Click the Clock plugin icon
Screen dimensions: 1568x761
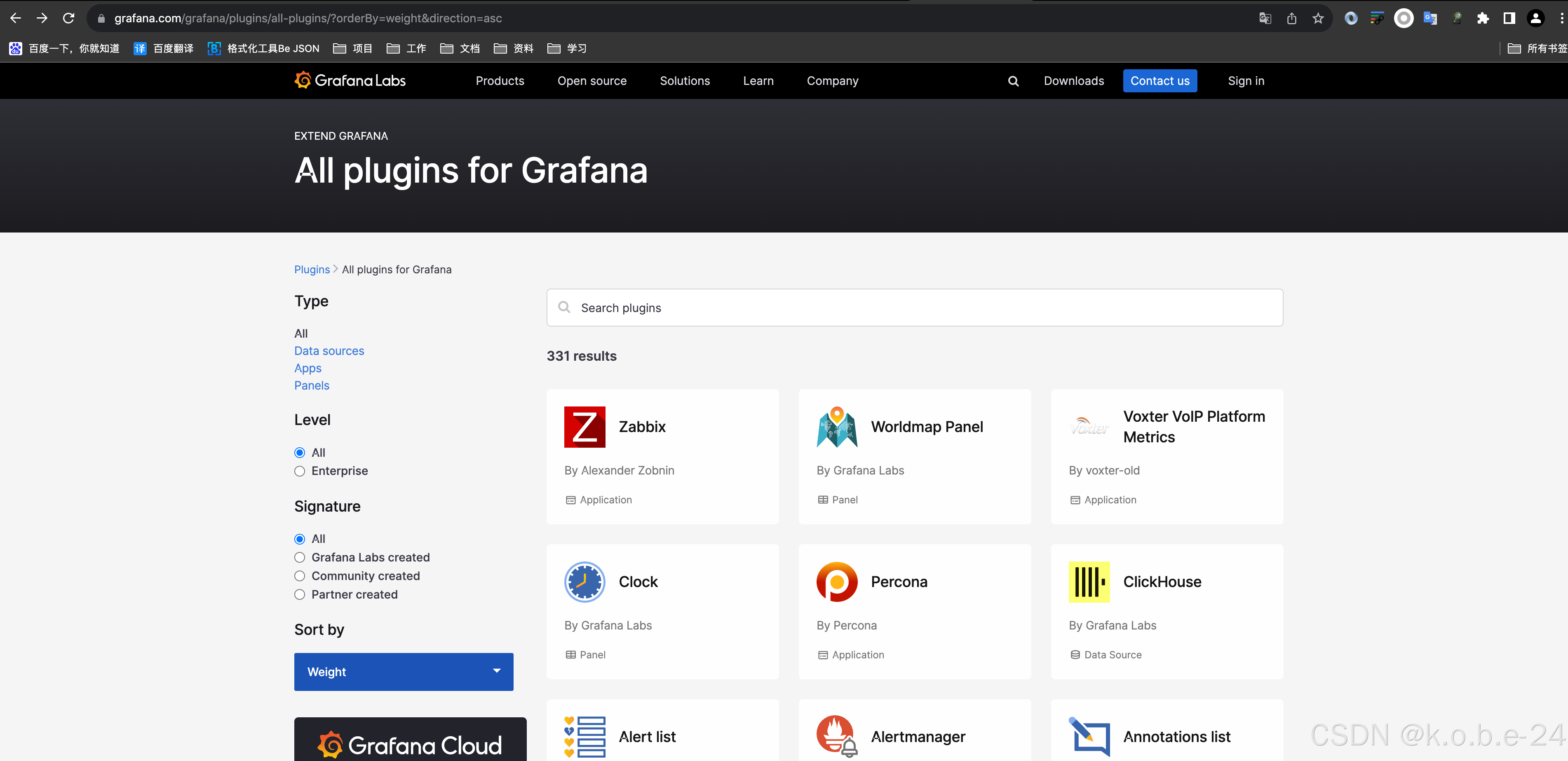tap(584, 581)
